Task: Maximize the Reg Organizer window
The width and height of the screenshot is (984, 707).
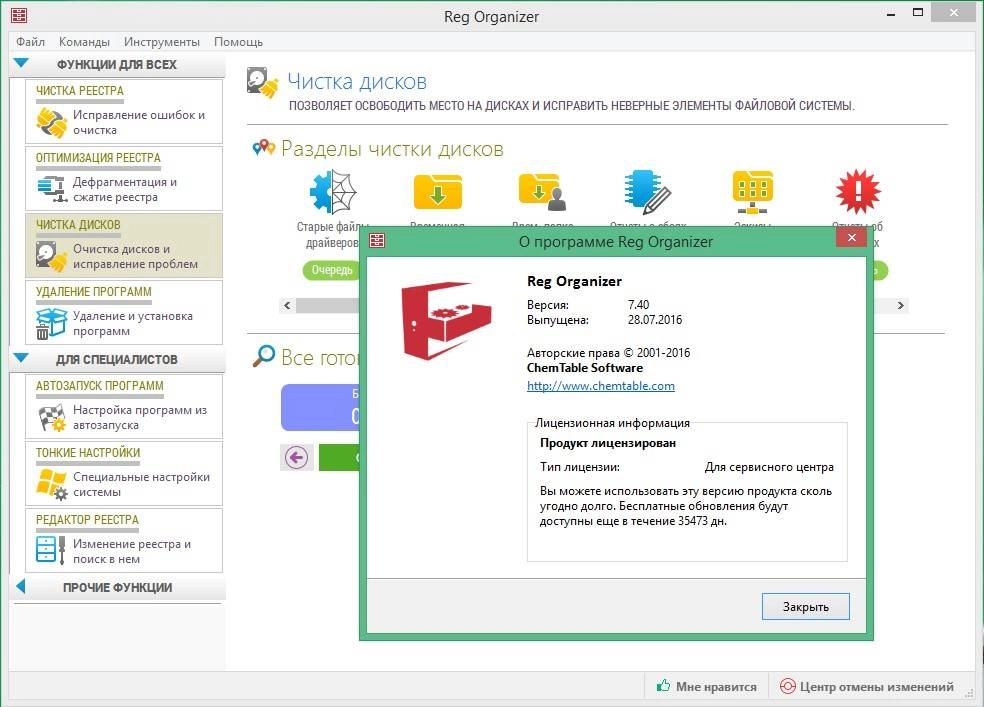Action: click(917, 13)
